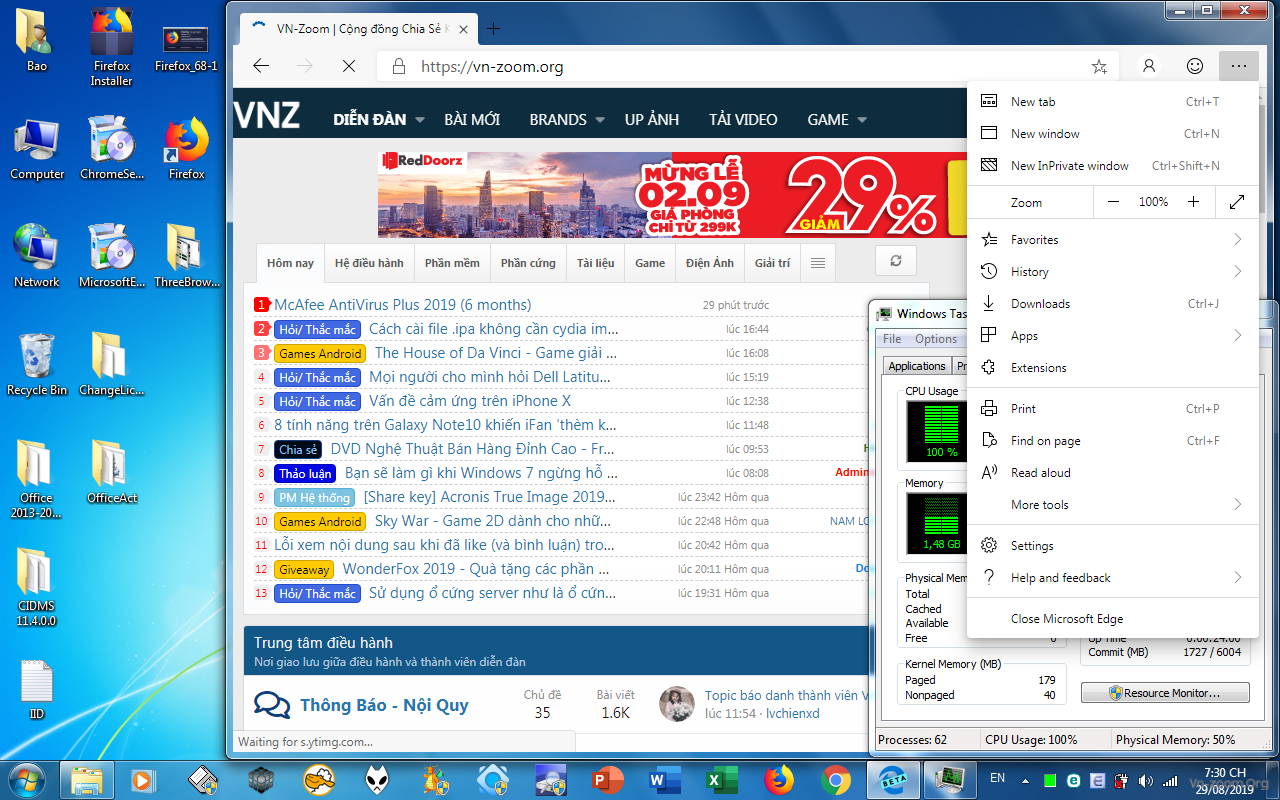
Task: Click the EN language indicator
Action: point(997,778)
